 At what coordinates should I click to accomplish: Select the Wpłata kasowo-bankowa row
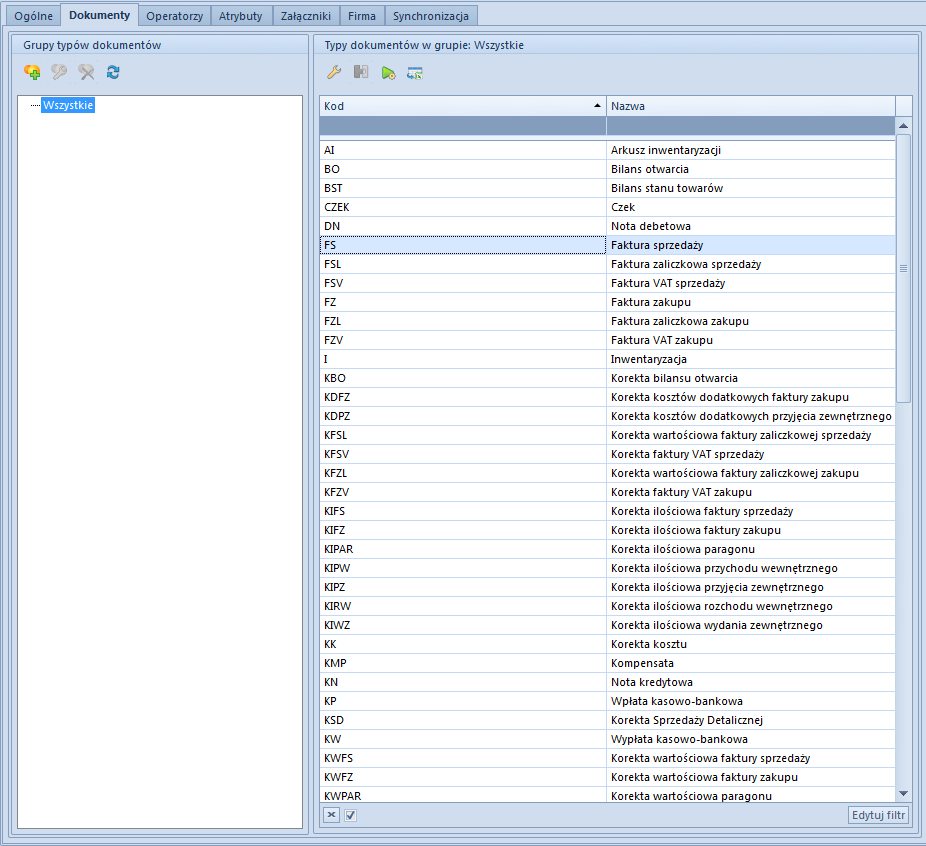tap(607, 701)
